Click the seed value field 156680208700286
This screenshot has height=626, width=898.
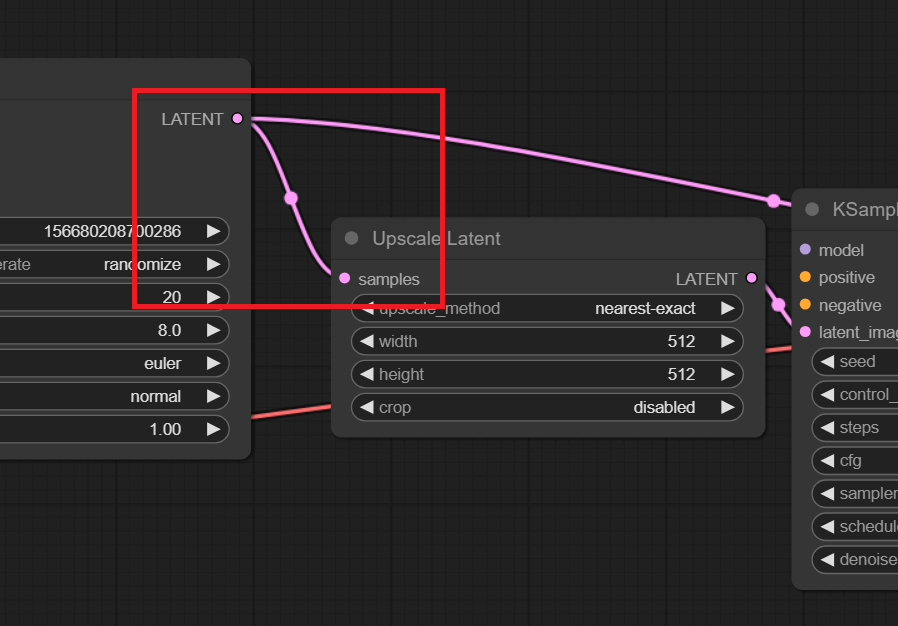110,231
